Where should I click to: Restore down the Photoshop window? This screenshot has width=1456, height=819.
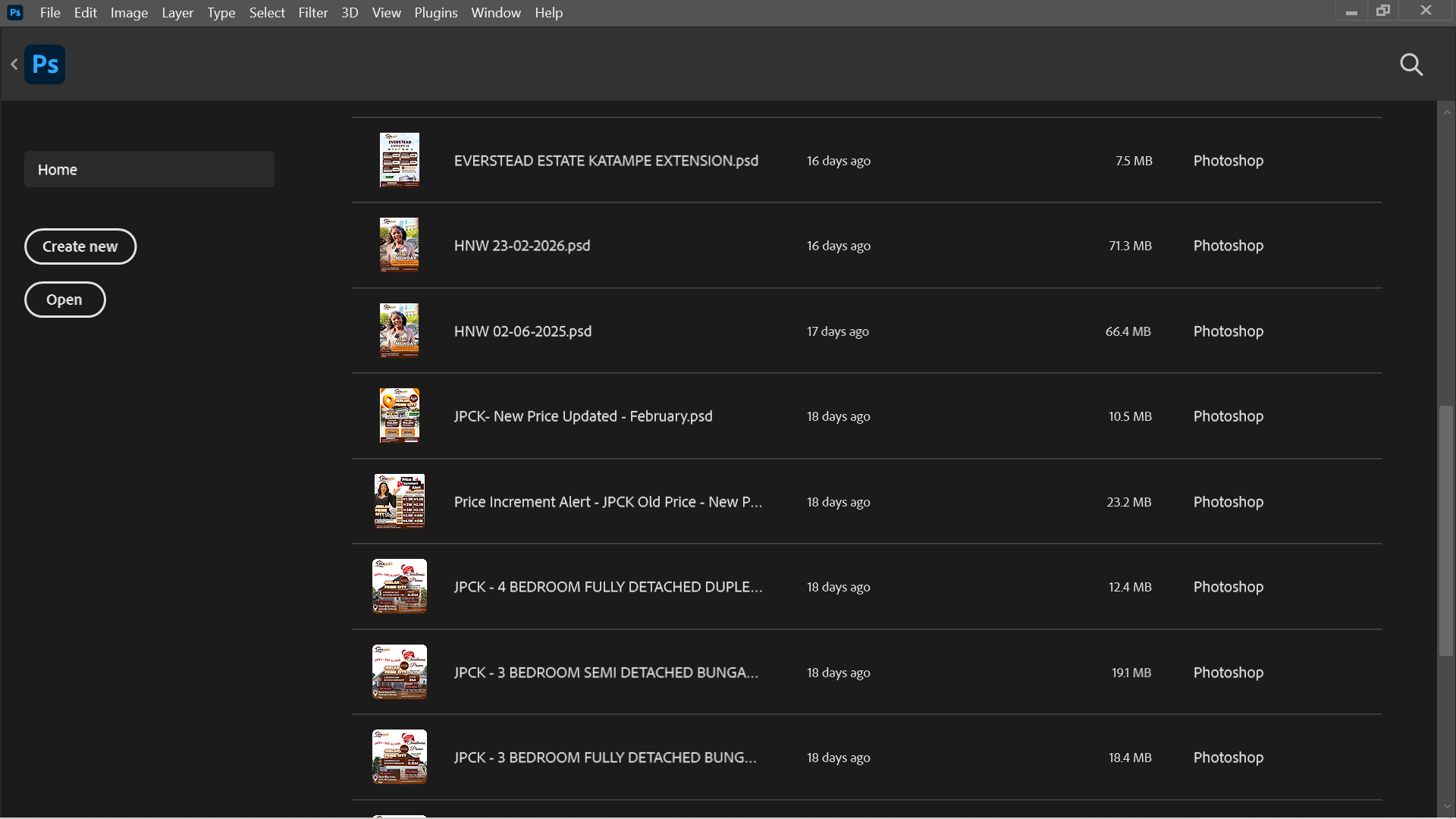click(1383, 11)
